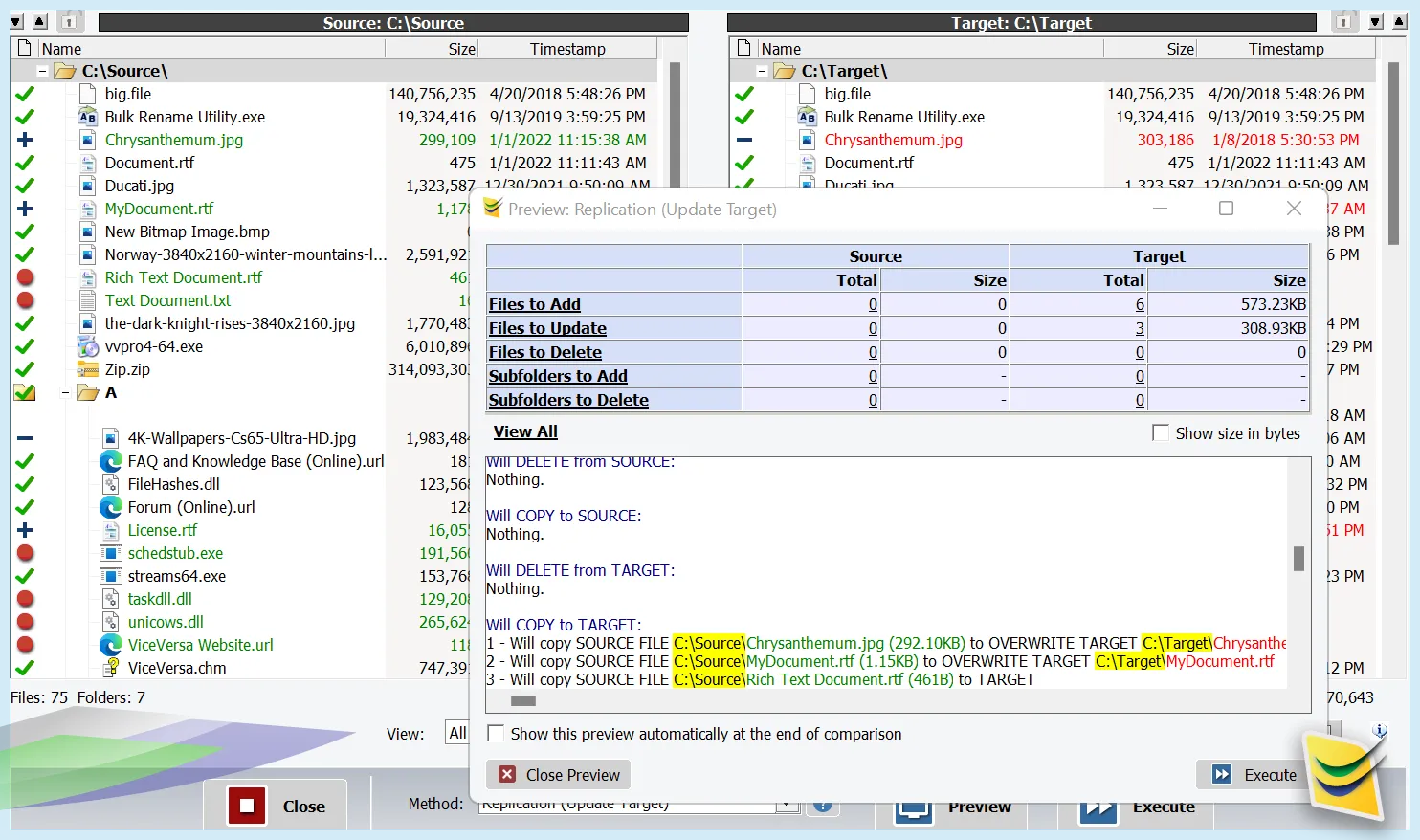Collapse the C:\Source\ root folder

coord(42,71)
